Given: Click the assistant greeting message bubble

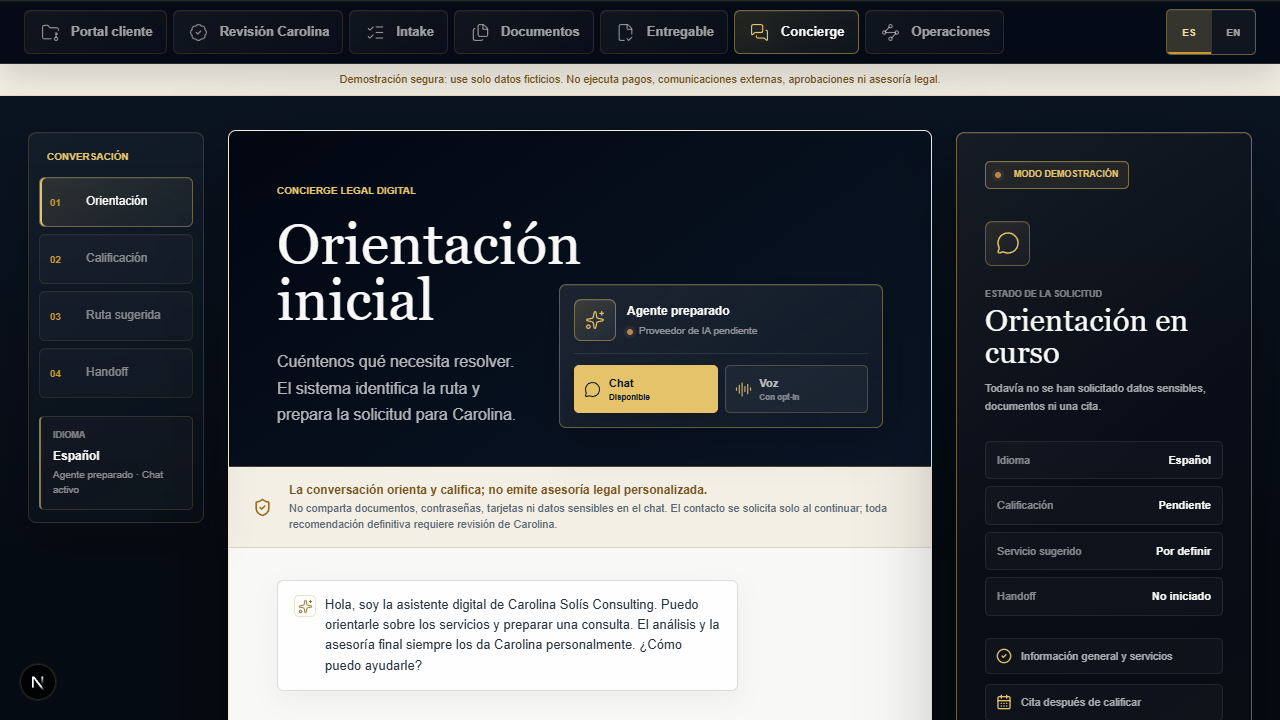Looking at the screenshot, I should click(x=507, y=635).
